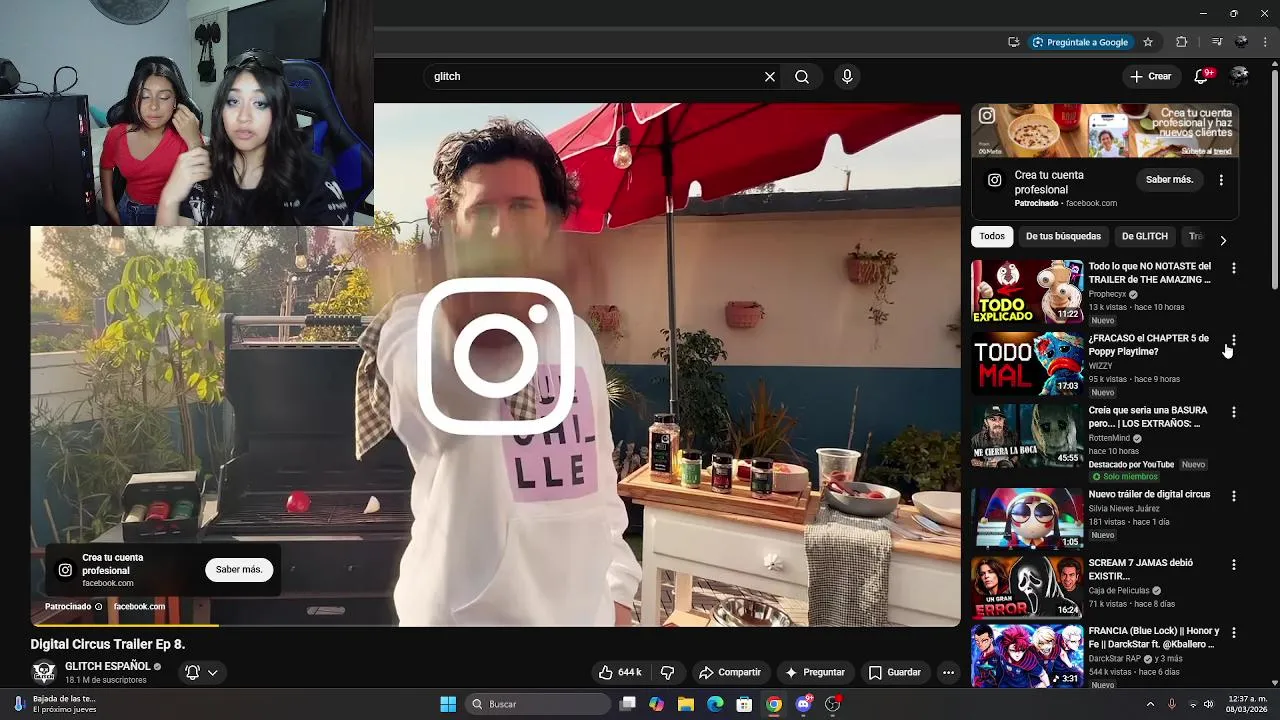Viewport: 1280px width, 720px height.
Task: Open Poppy Playtime Chapter 5 video title
Action: pos(1149,345)
